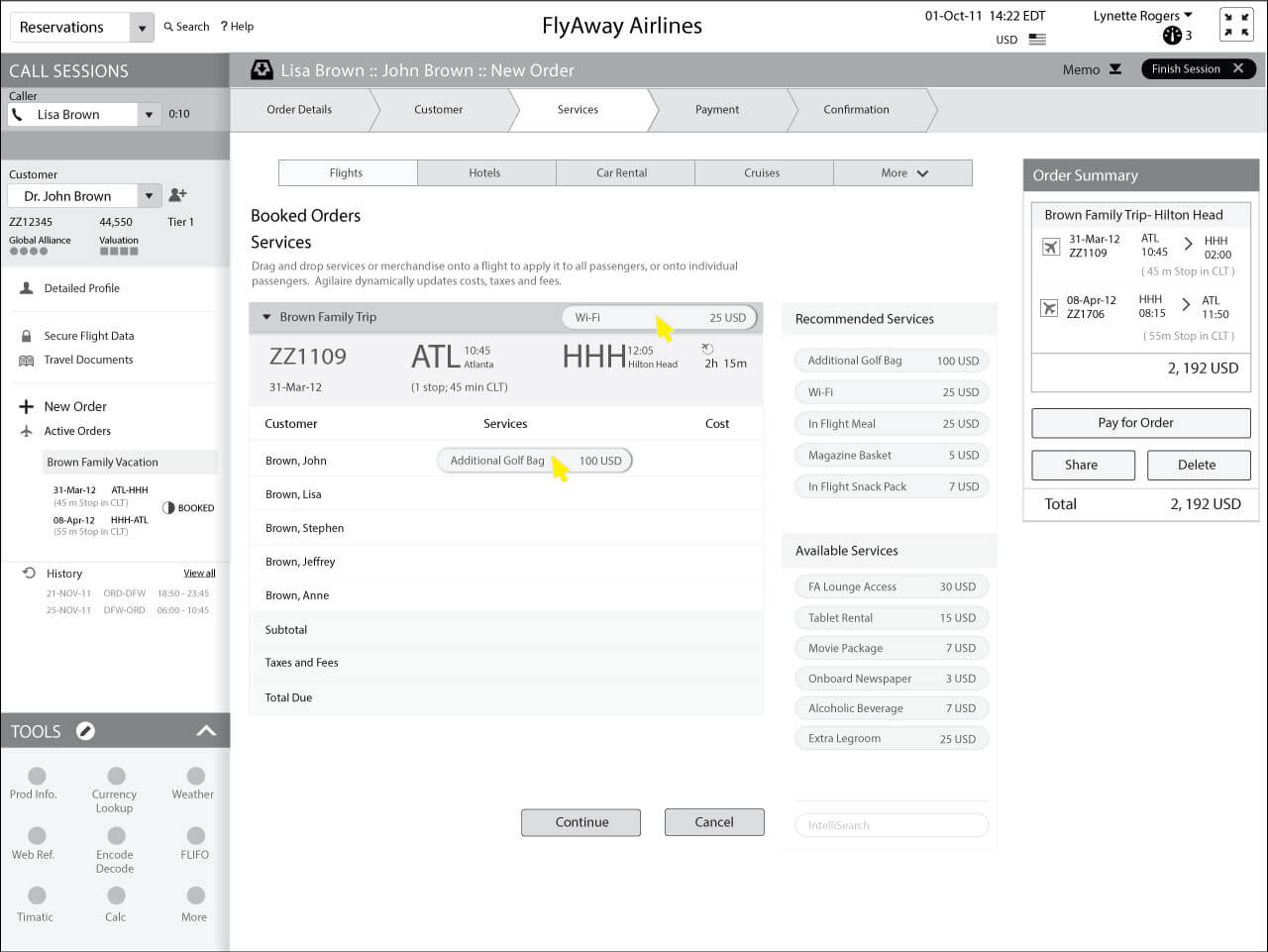Go to the Payment step
This screenshot has height=952, width=1268.
(x=716, y=110)
